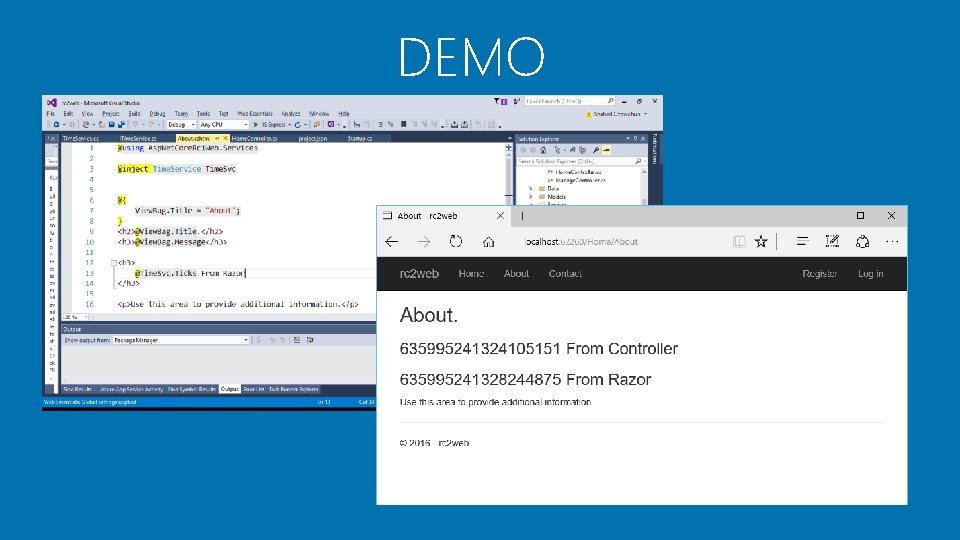
Task: Open the Show output from dropdown
Action: click(x=181, y=340)
